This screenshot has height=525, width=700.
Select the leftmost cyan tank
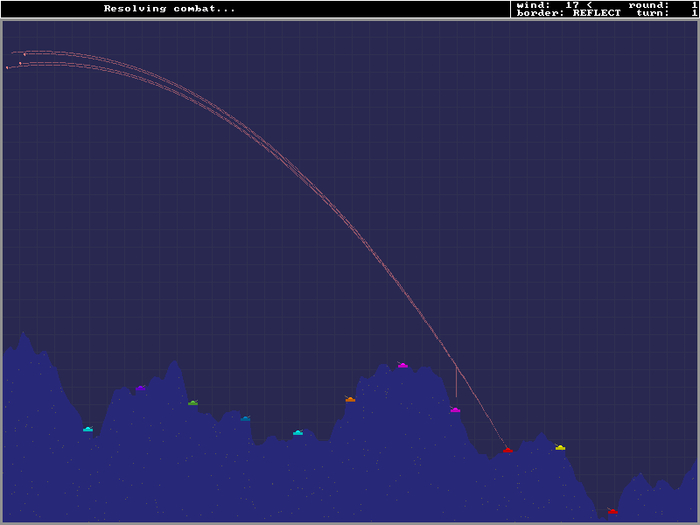click(x=88, y=429)
